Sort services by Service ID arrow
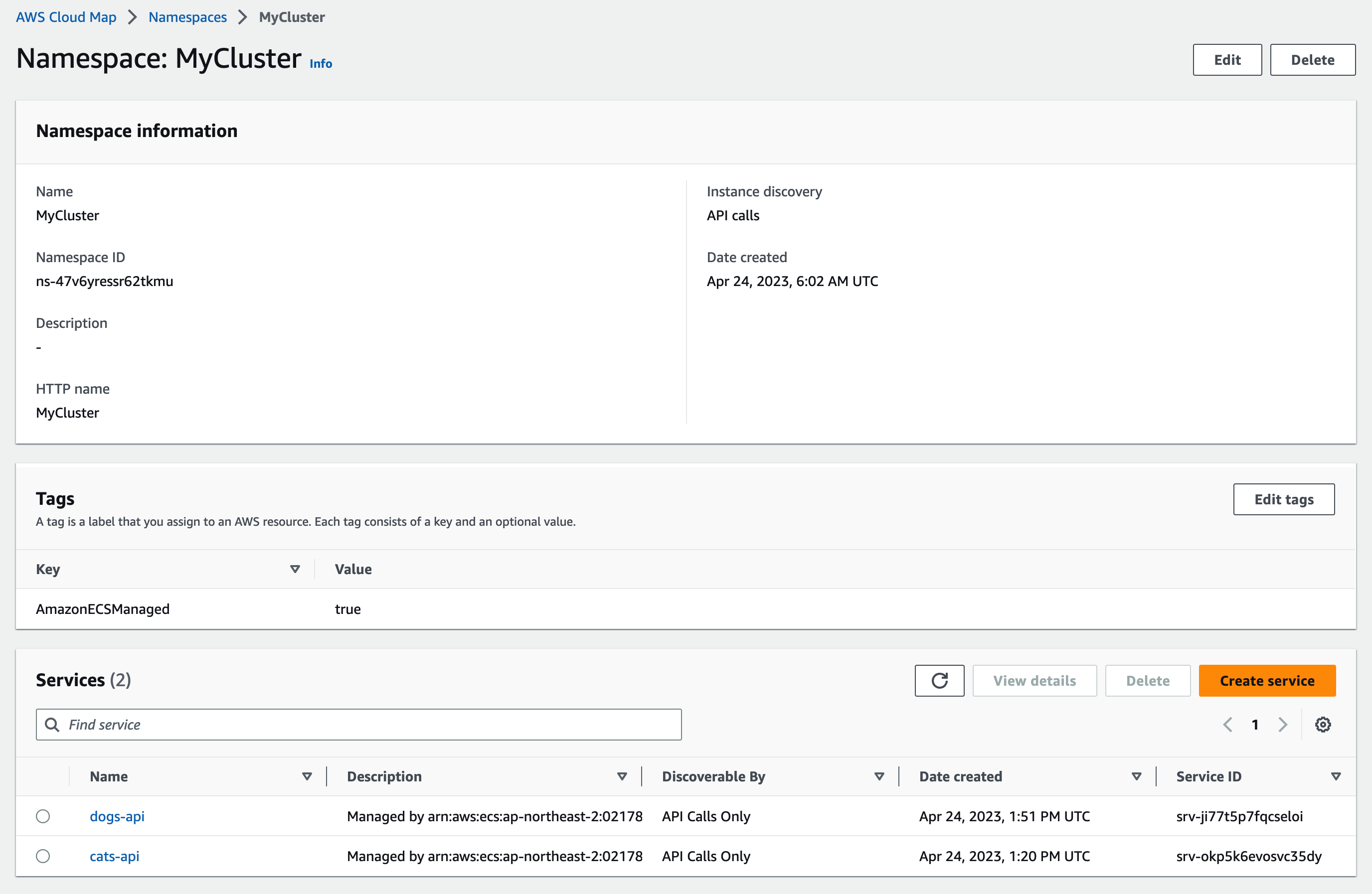Image resolution: width=1372 pixels, height=894 pixels. [1335, 776]
